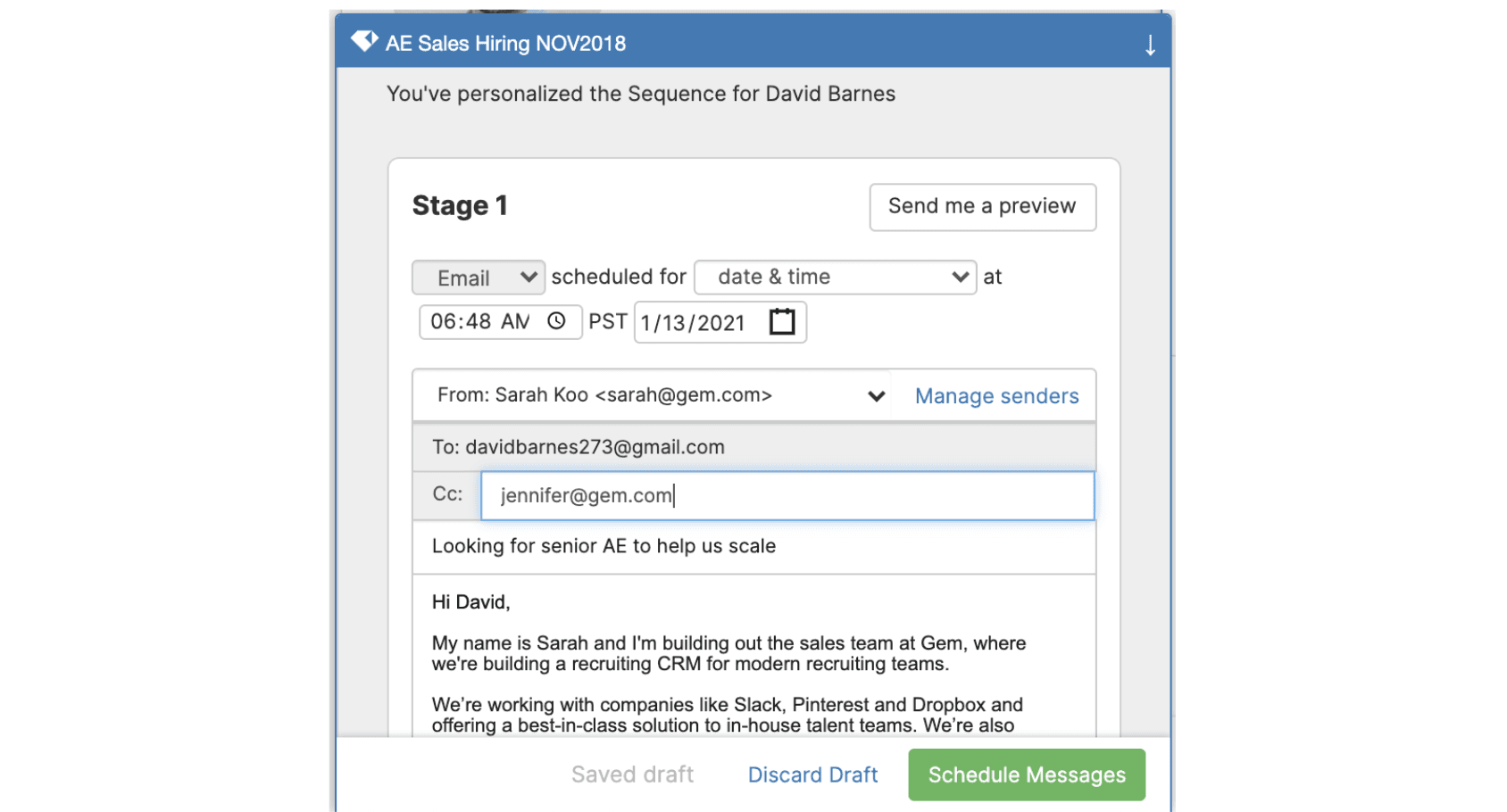Focus the Cc field containing jennifer@gem.com
The image size is (1507, 812).
[x=786, y=496]
